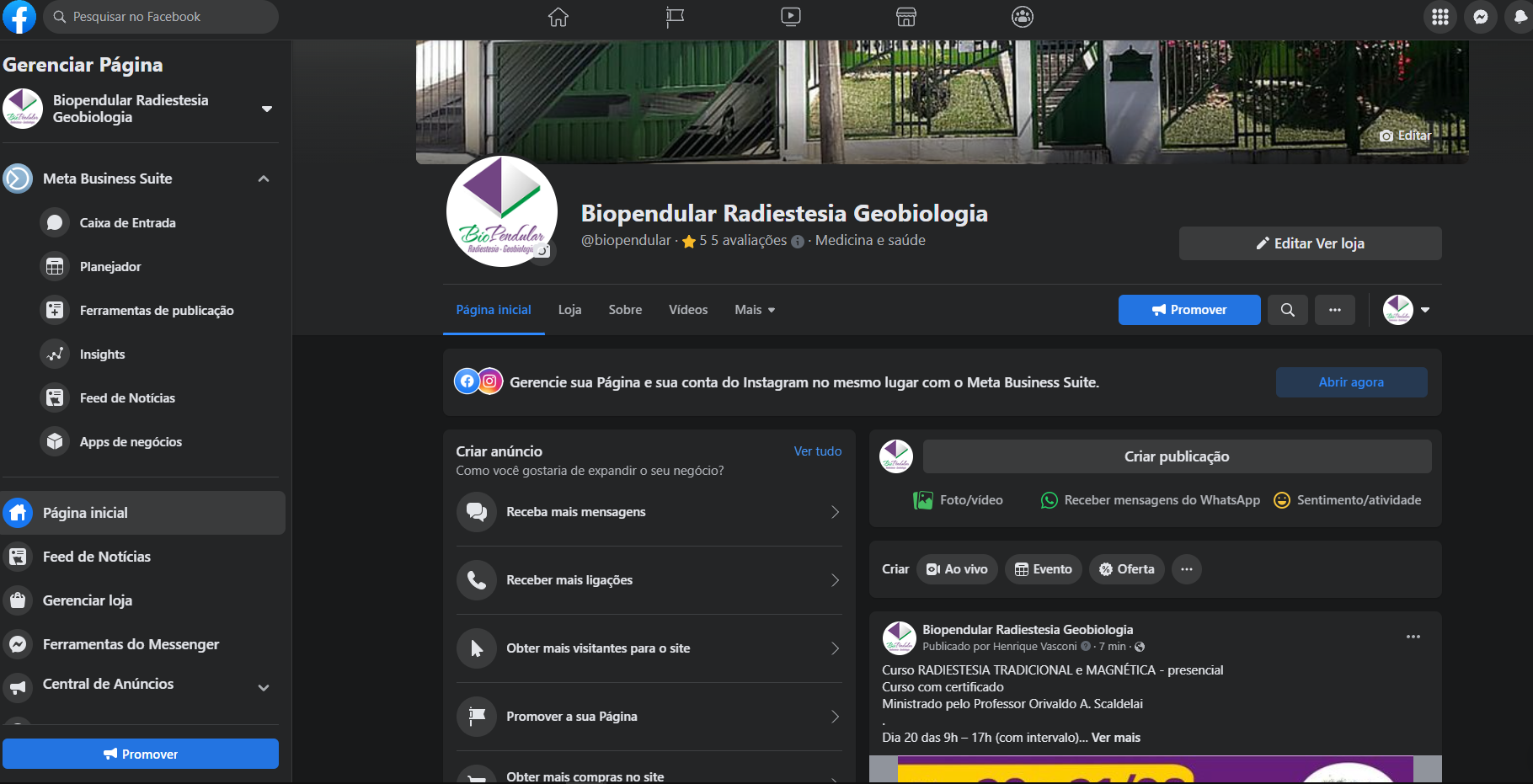The width and height of the screenshot is (1533, 784).
Task: Open the Groups icon in top bar
Action: 1023,17
